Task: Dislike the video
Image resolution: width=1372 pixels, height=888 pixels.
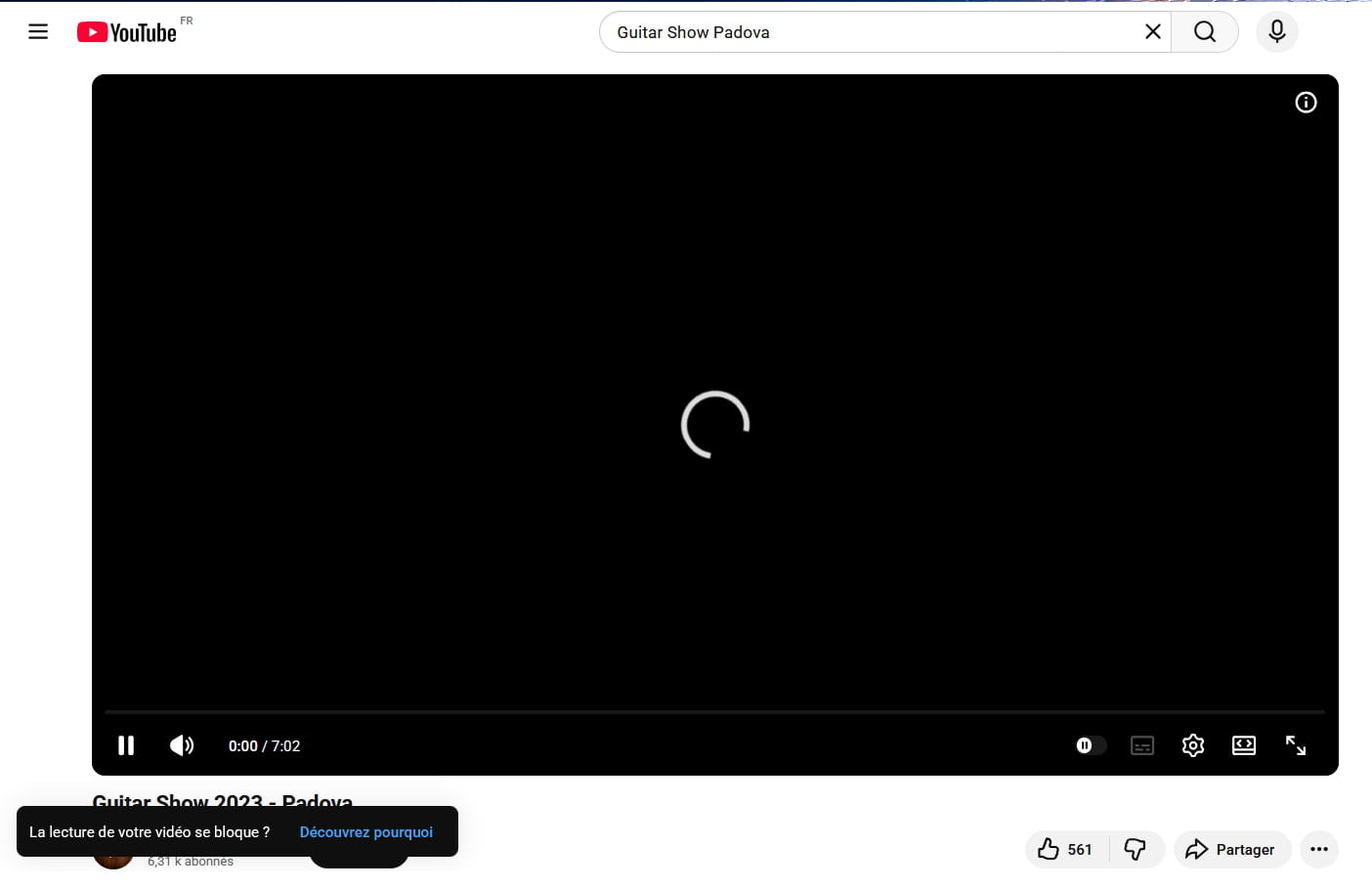Action: click(x=1136, y=849)
